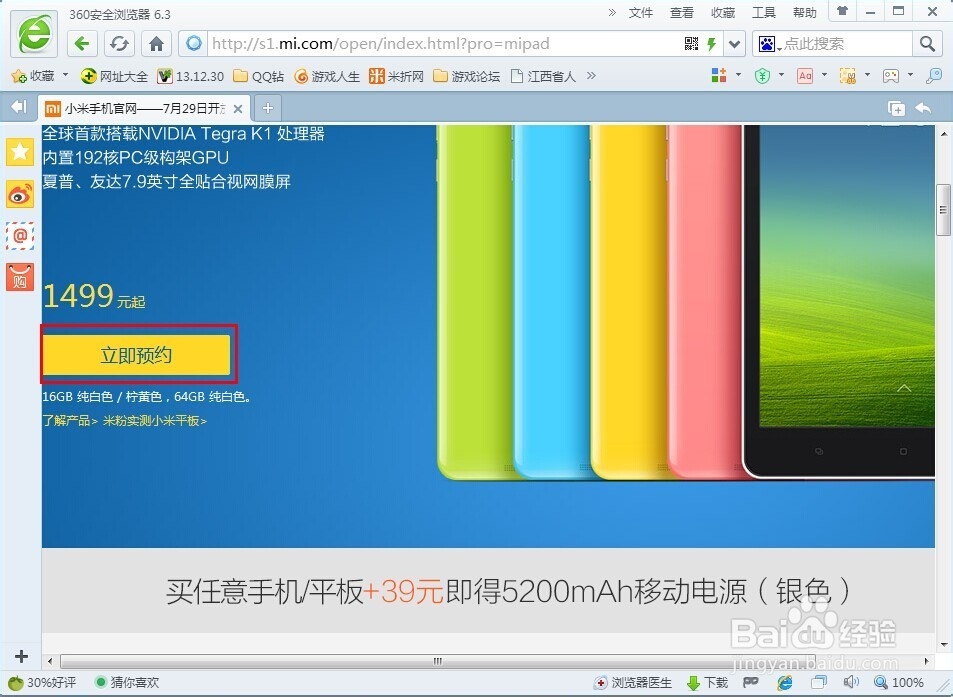
Task: Click the skin (shirt) icon
Action: click(842, 11)
